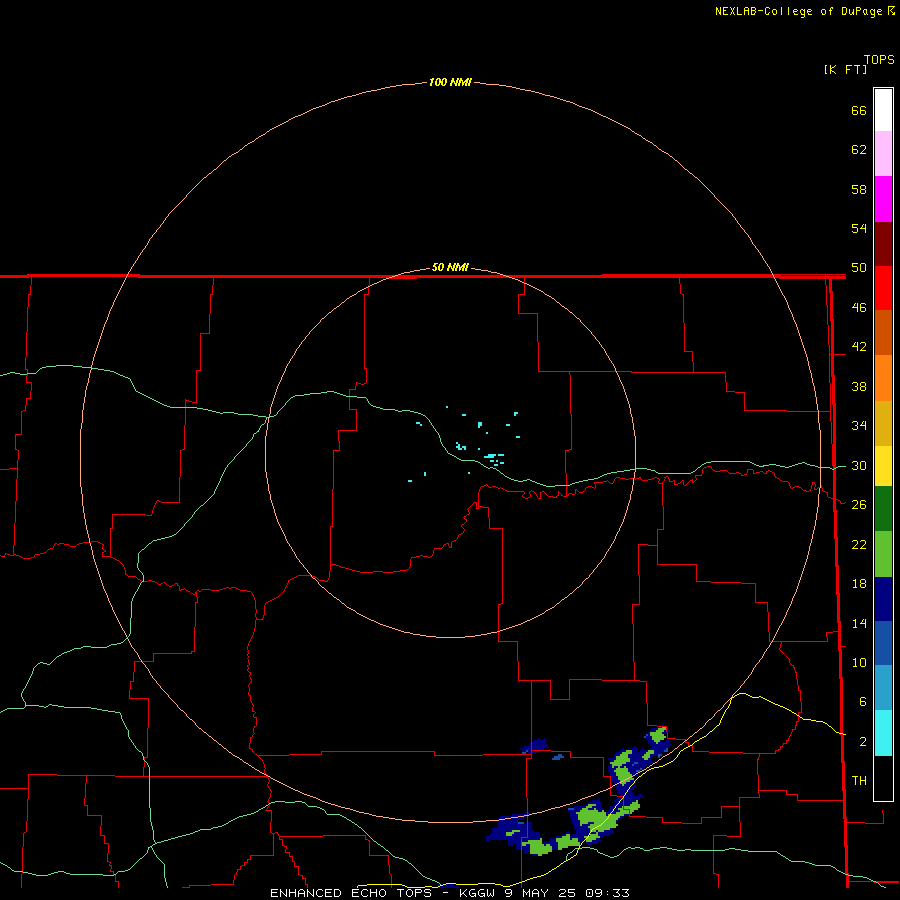Select the dark green legend swatch

pos(883,509)
